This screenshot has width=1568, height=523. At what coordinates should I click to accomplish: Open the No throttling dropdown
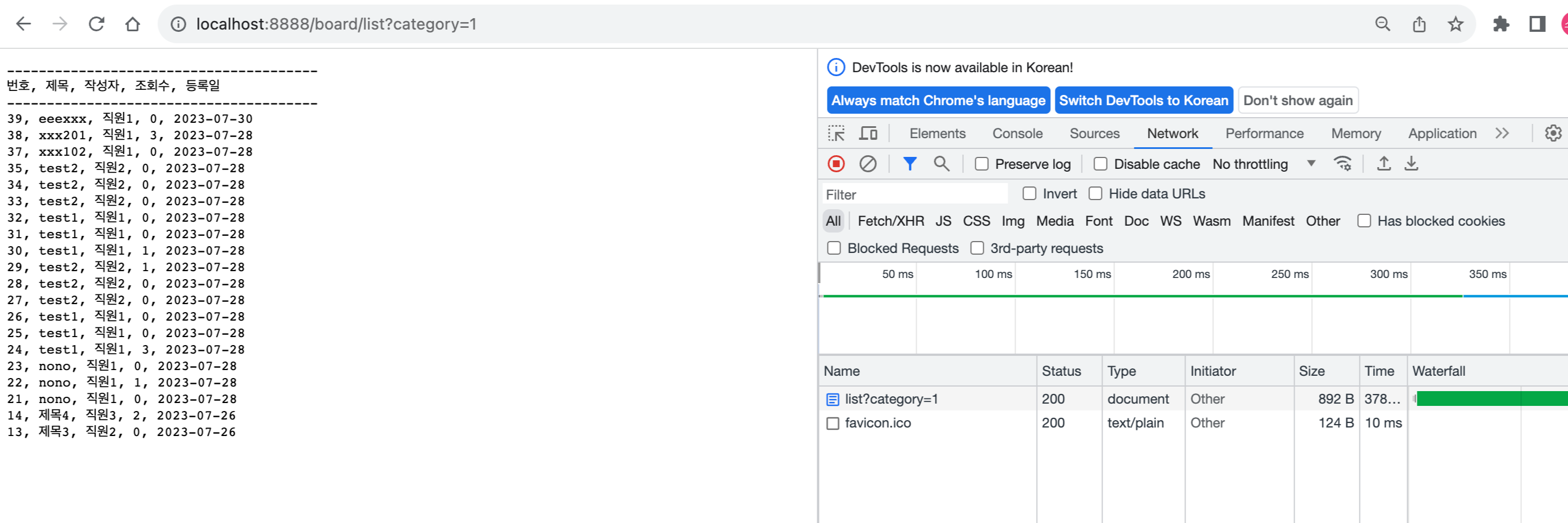[1263, 164]
